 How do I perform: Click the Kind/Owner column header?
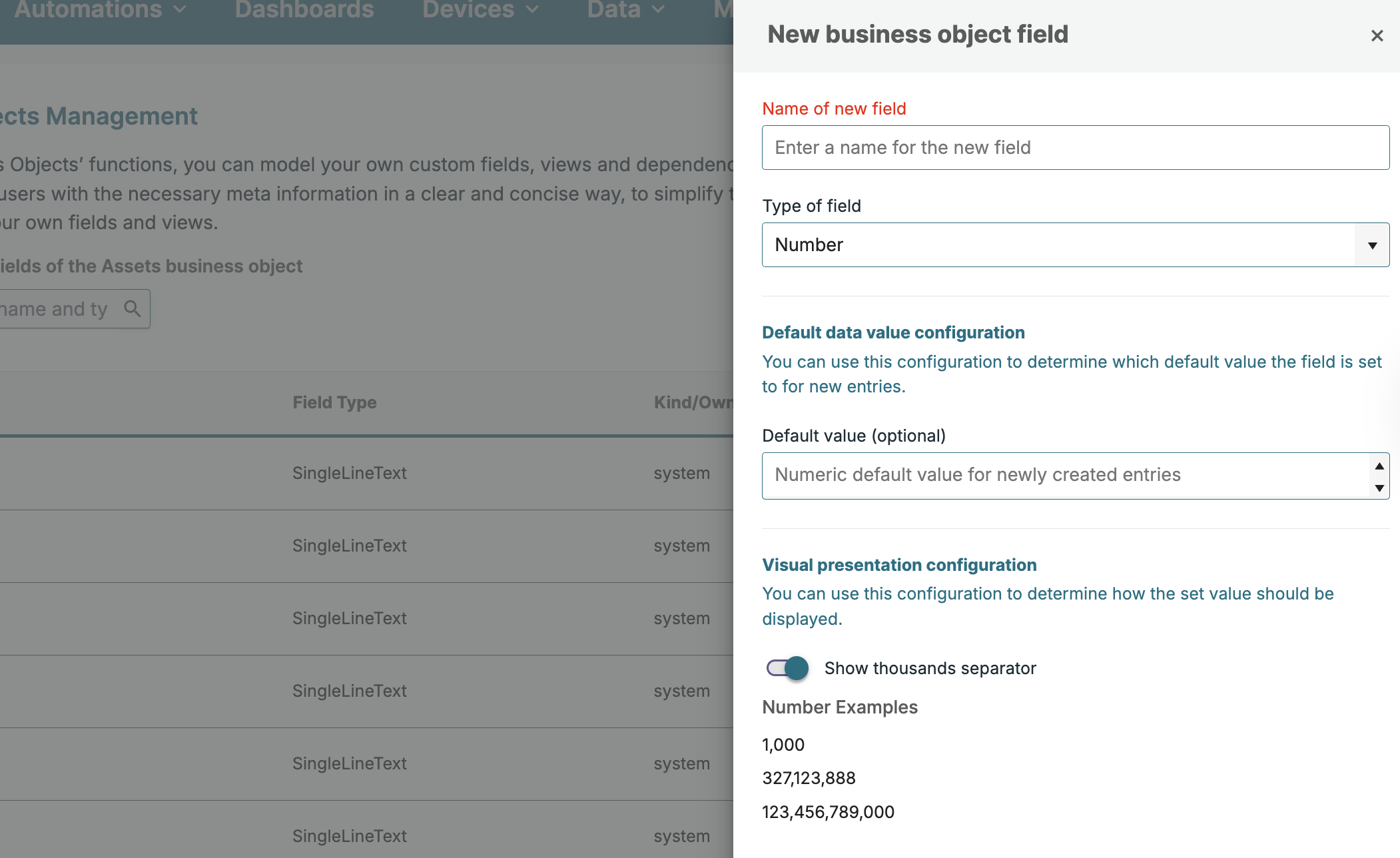(693, 402)
